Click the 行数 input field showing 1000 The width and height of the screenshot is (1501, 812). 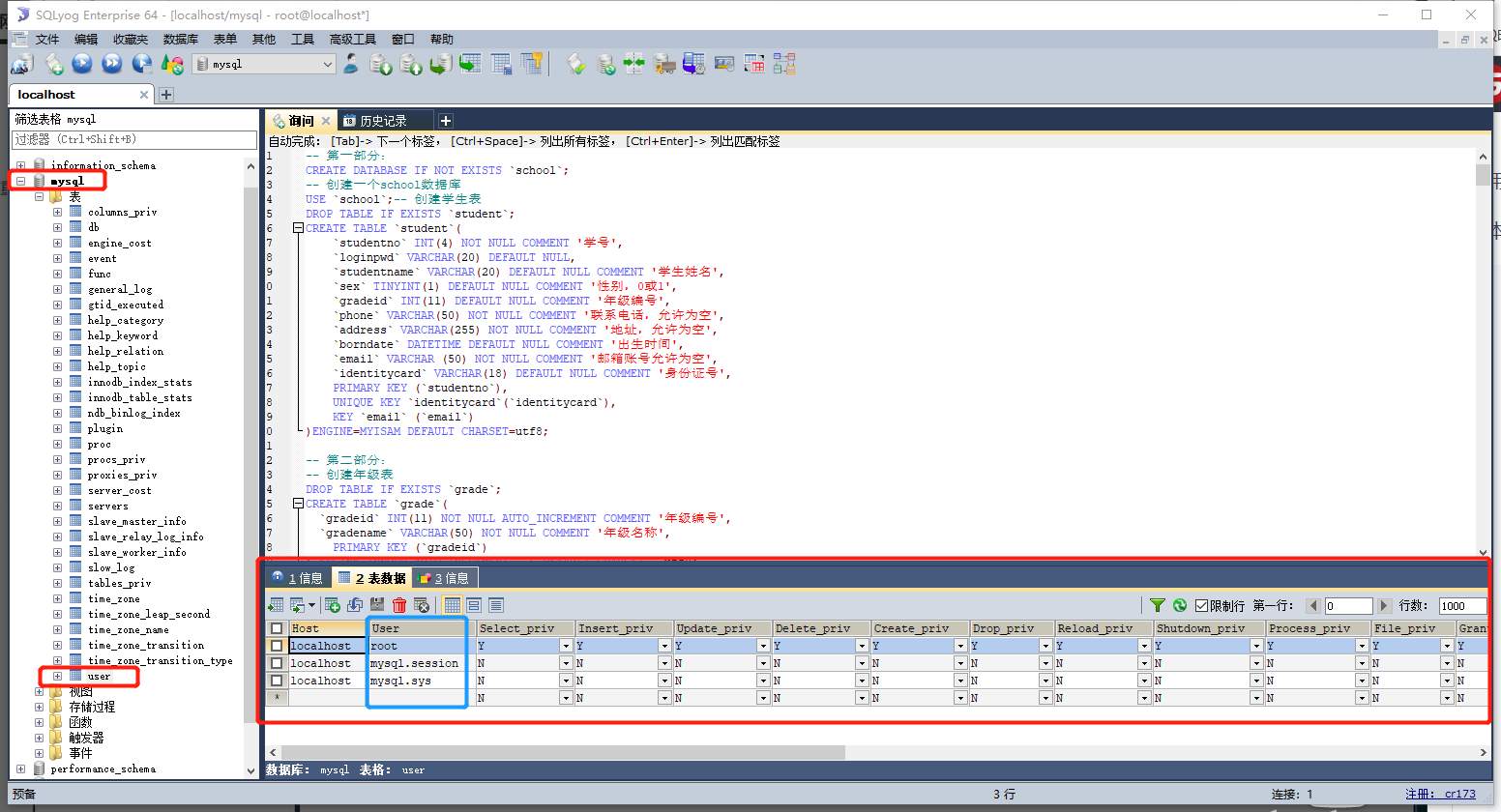(x=1461, y=606)
